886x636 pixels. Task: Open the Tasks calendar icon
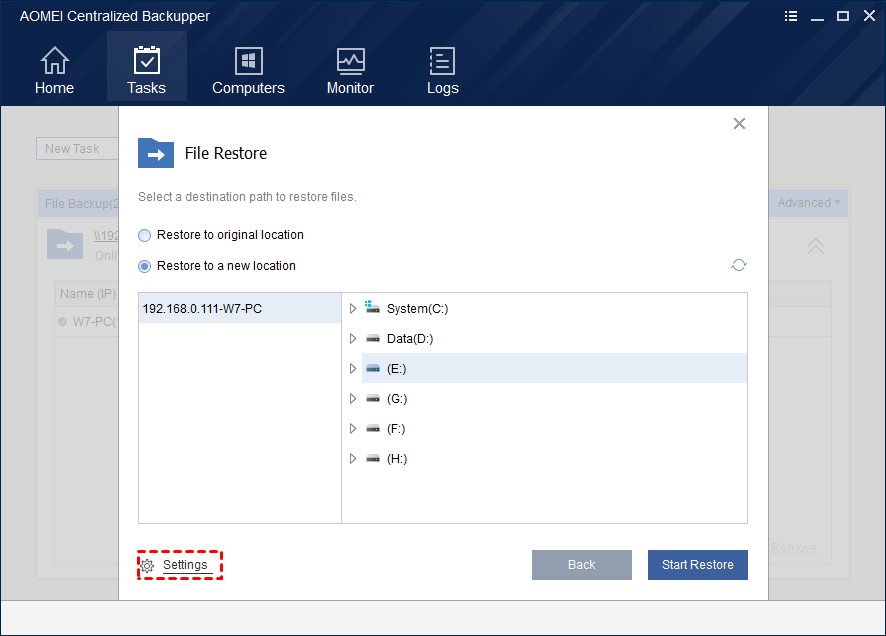coord(146,60)
